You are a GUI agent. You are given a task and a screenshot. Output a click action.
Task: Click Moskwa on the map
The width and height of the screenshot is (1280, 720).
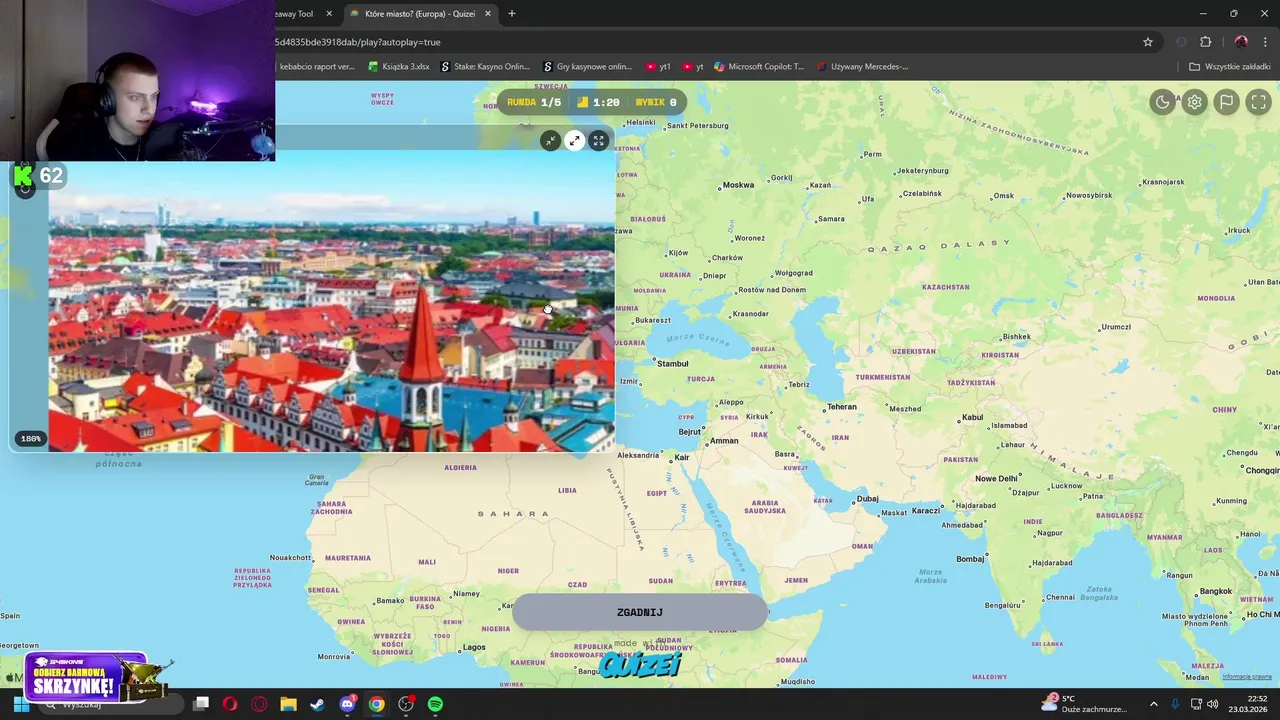[738, 185]
